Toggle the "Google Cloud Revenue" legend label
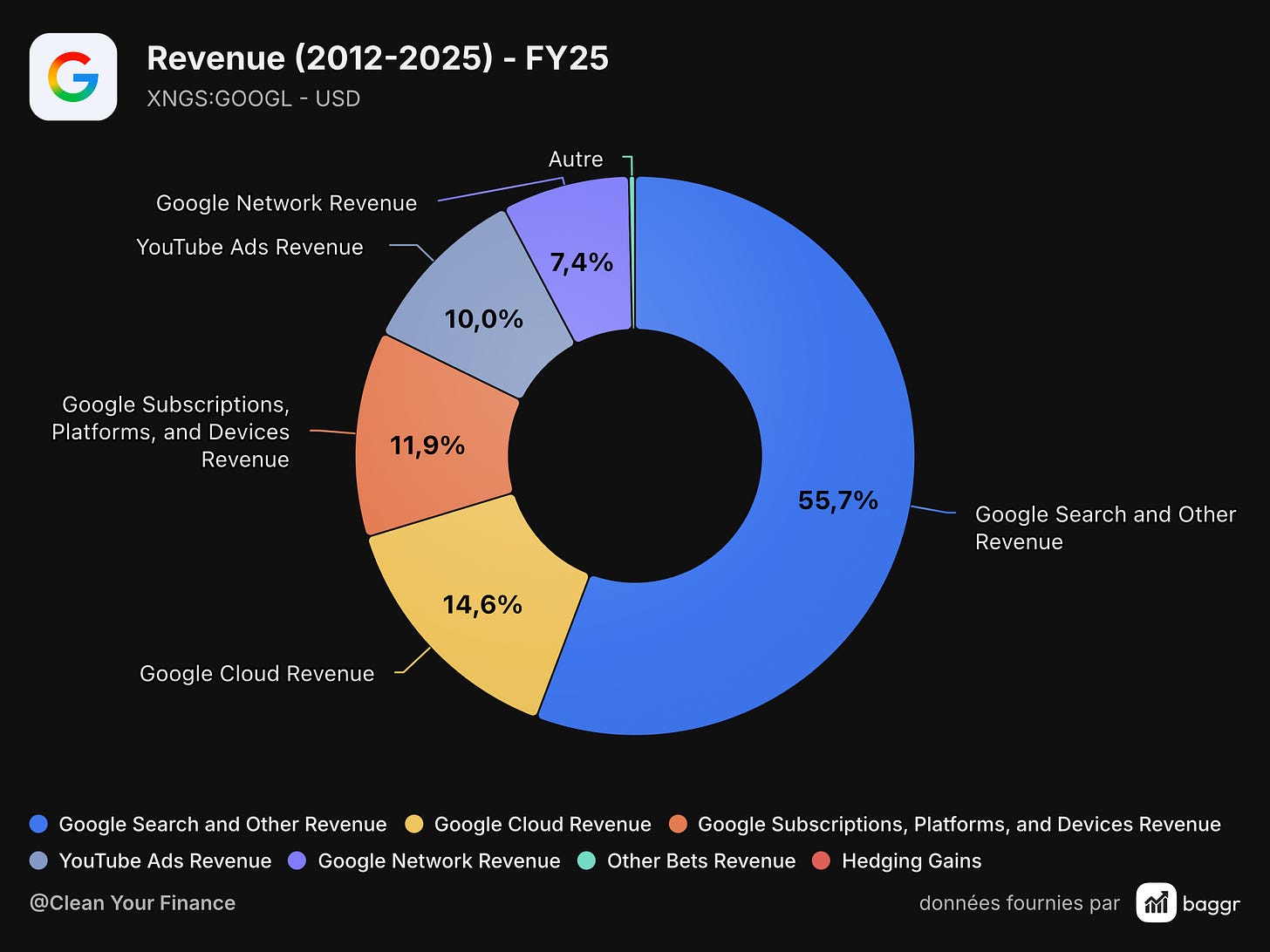This screenshot has height=952, width=1270. click(543, 824)
